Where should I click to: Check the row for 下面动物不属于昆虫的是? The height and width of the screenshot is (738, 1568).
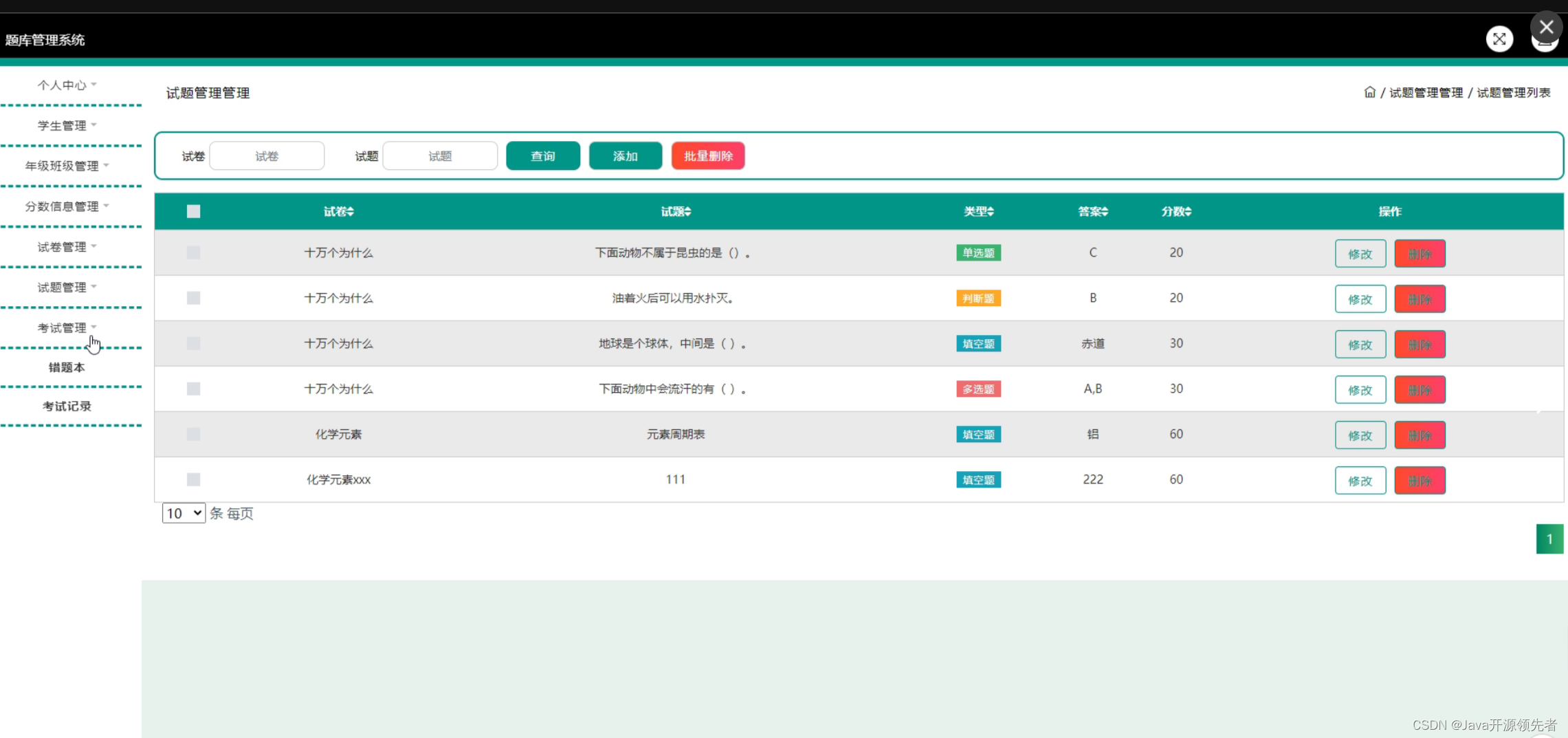pyautogui.click(x=193, y=252)
